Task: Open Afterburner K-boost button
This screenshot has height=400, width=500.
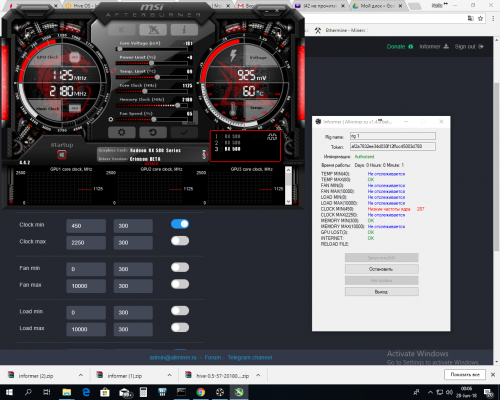Action: coord(122,30)
